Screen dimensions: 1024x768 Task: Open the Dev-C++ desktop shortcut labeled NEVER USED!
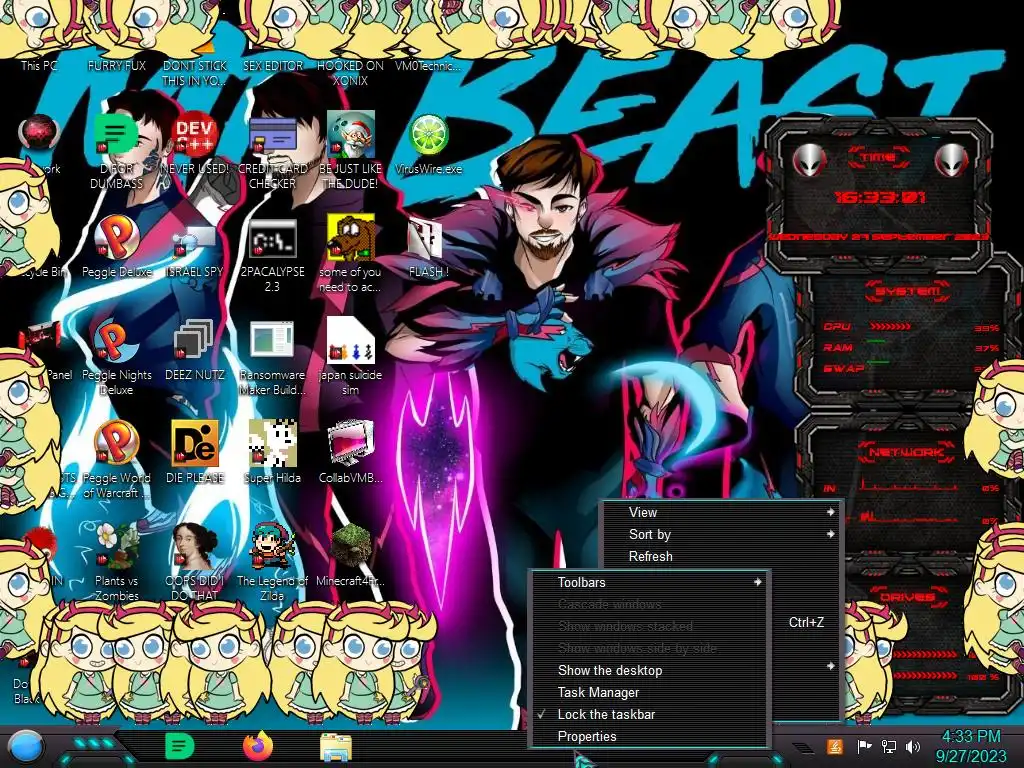(194, 134)
